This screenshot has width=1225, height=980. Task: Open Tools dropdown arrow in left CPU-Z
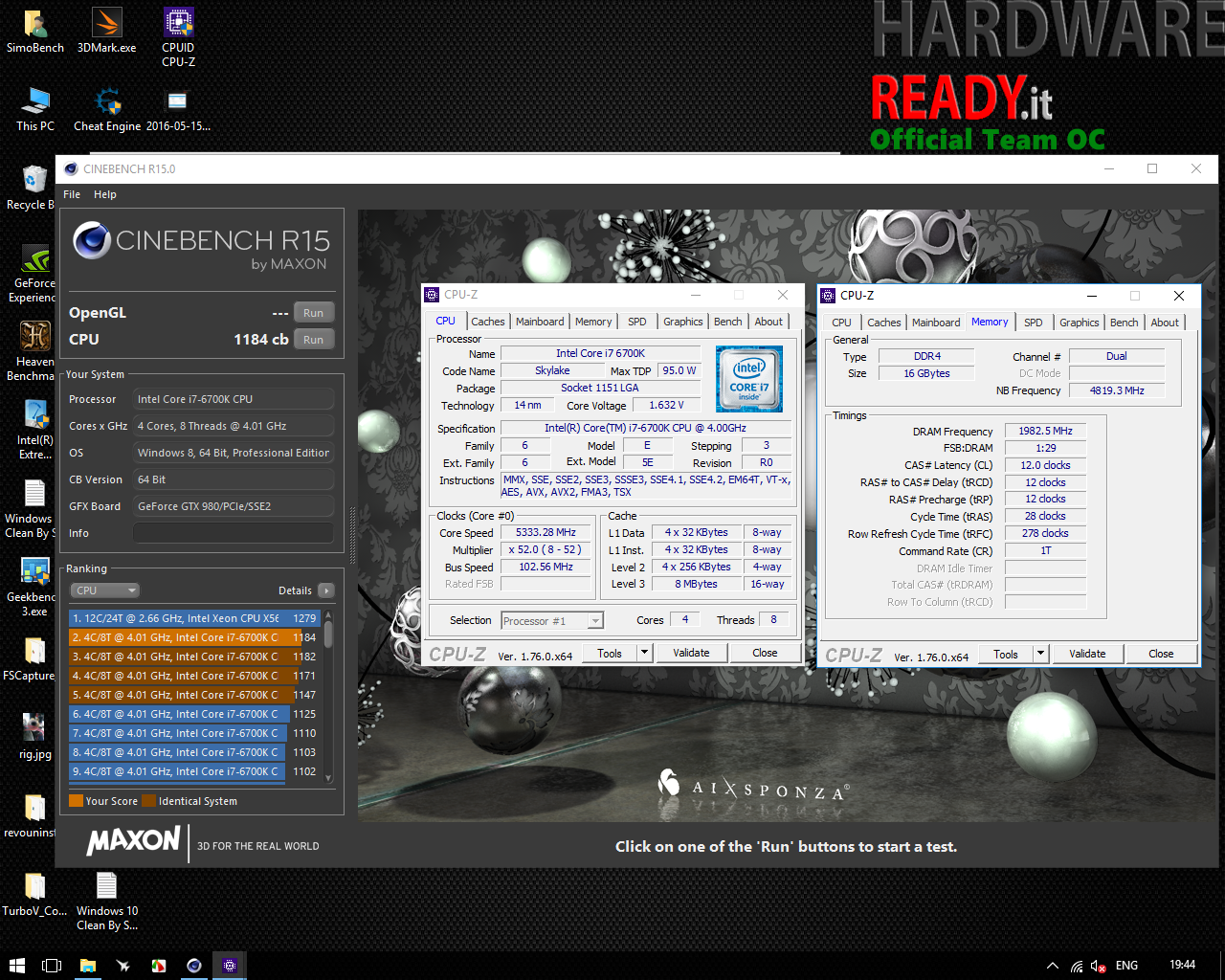tap(644, 654)
